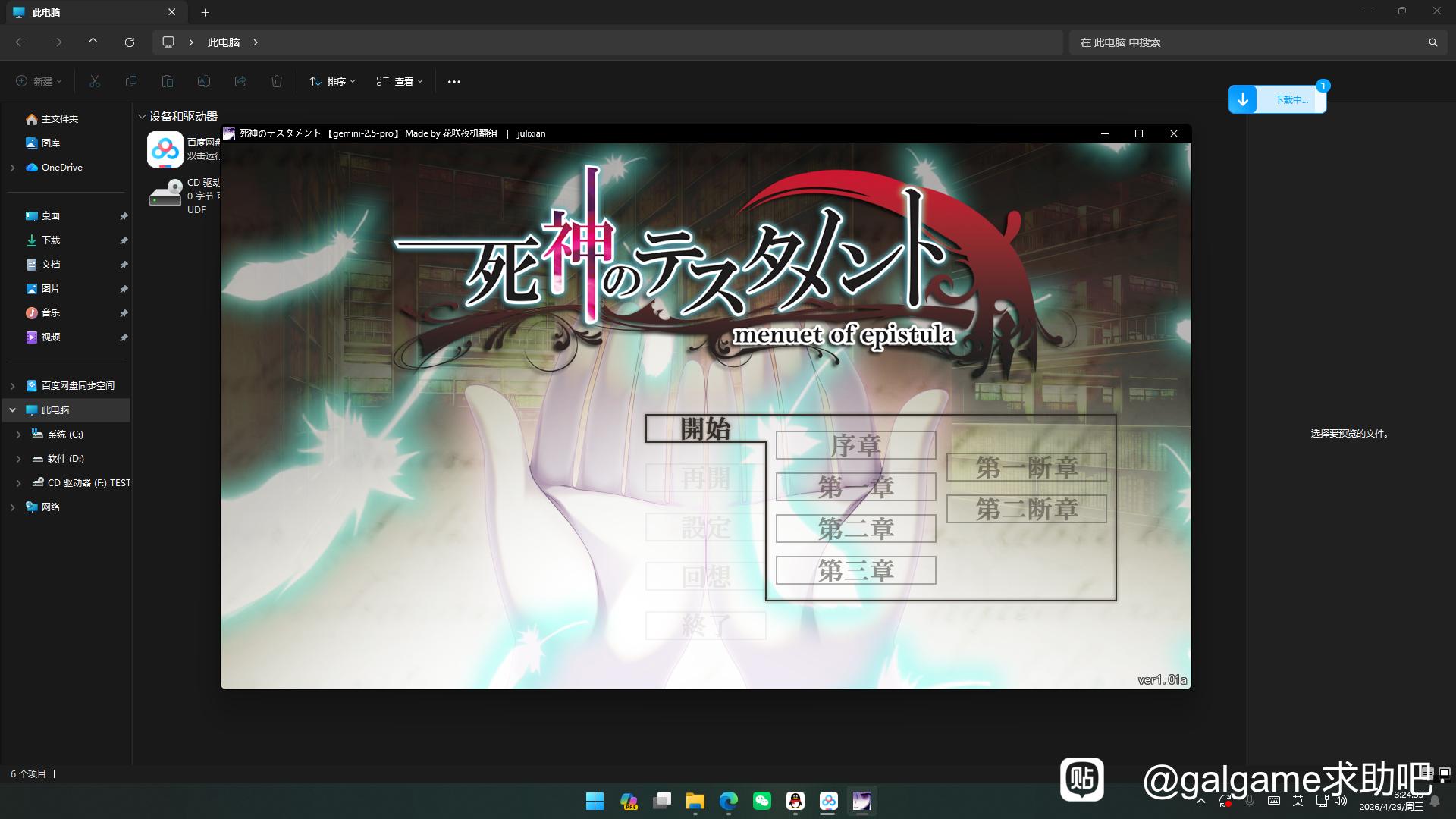
Task: Click the 下載中... download popup
Action: point(1278,99)
